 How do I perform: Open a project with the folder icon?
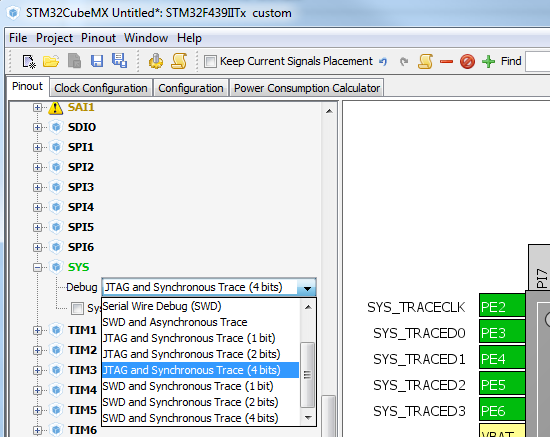click(x=51, y=61)
